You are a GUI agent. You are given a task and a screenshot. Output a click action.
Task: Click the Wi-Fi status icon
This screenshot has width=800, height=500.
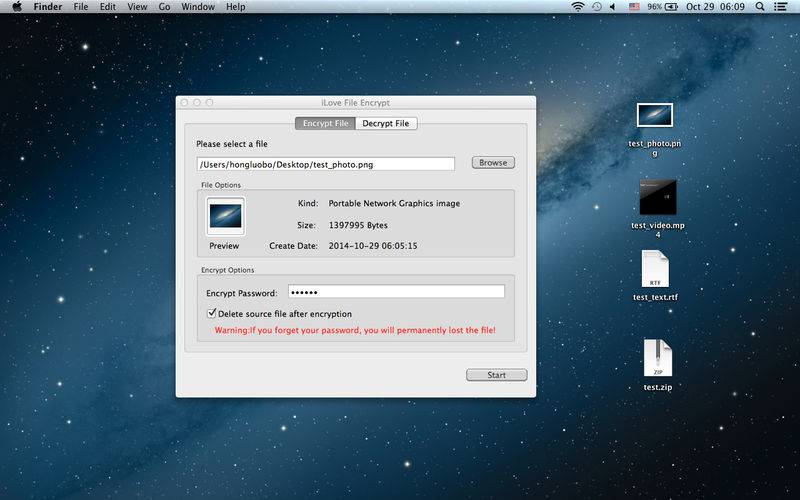(578, 7)
